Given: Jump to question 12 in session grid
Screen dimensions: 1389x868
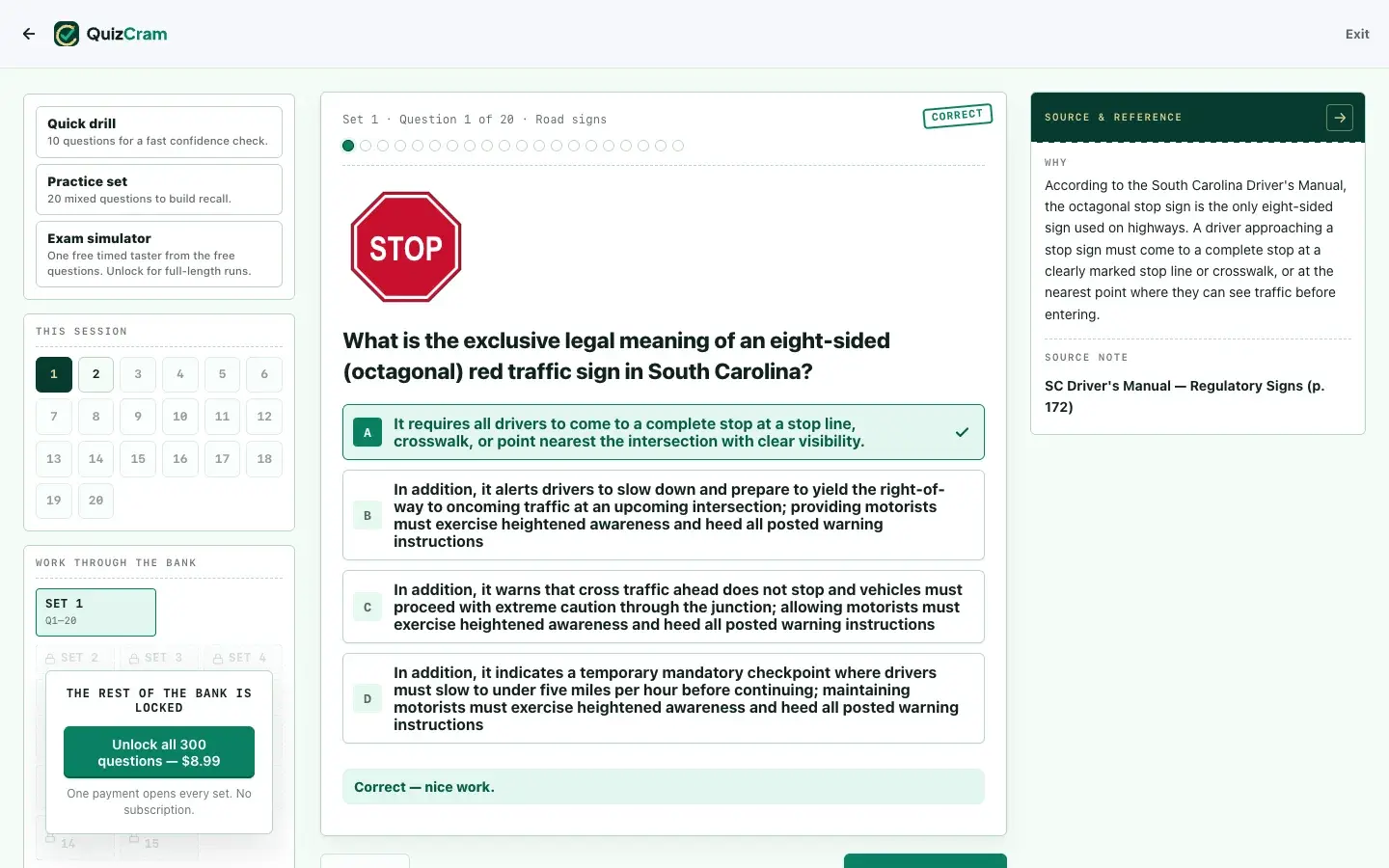Looking at the screenshot, I should click(264, 417).
